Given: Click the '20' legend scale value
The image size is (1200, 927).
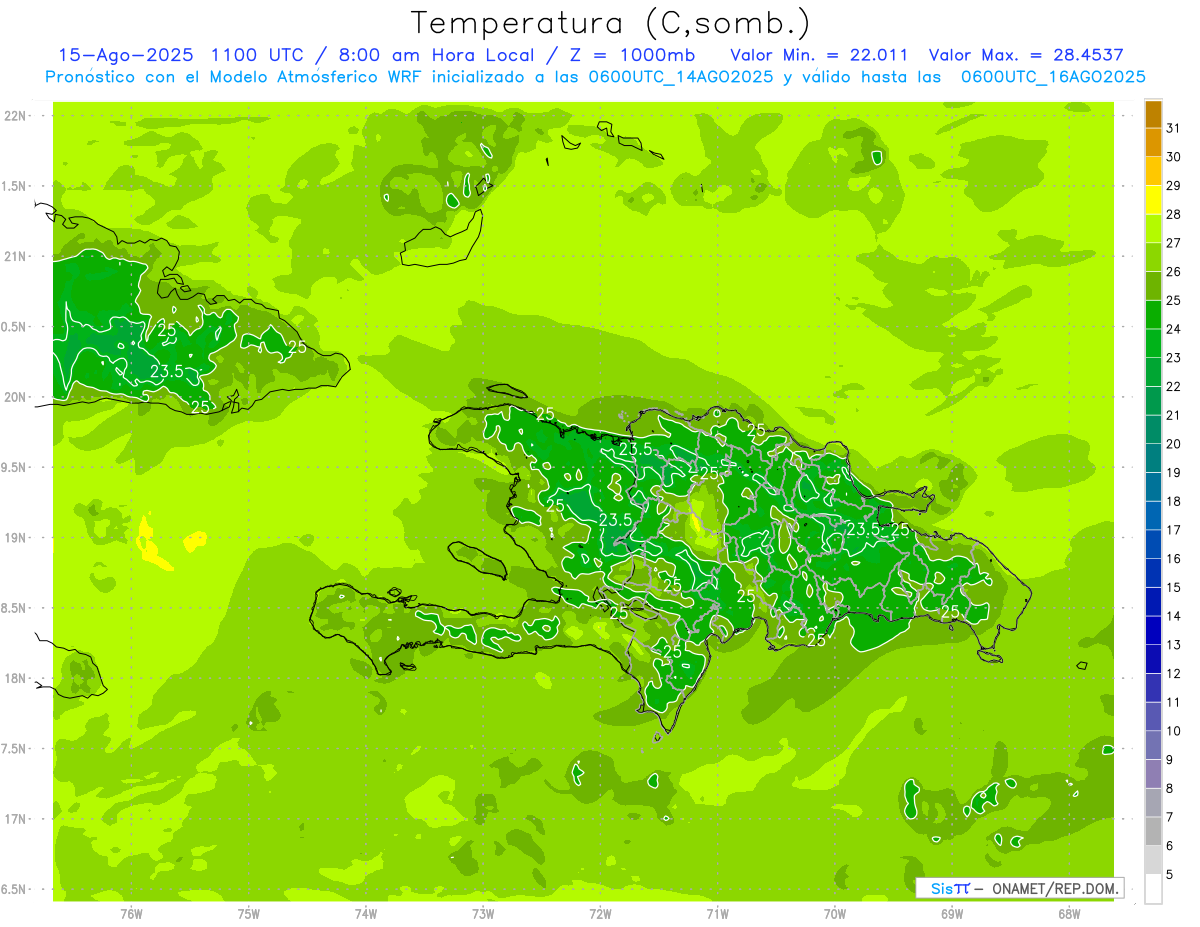Looking at the screenshot, I should 1174,444.
